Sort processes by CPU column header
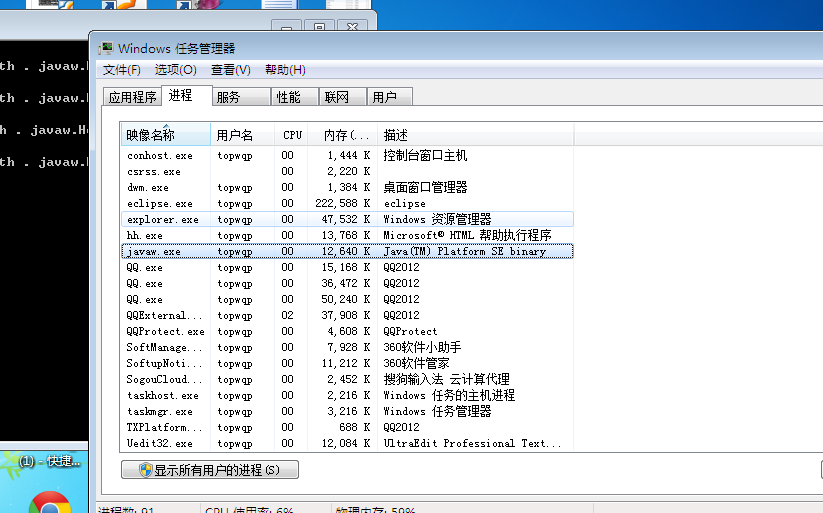Image resolution: width=823 pixels, height=513 pixels. [291, 135]
